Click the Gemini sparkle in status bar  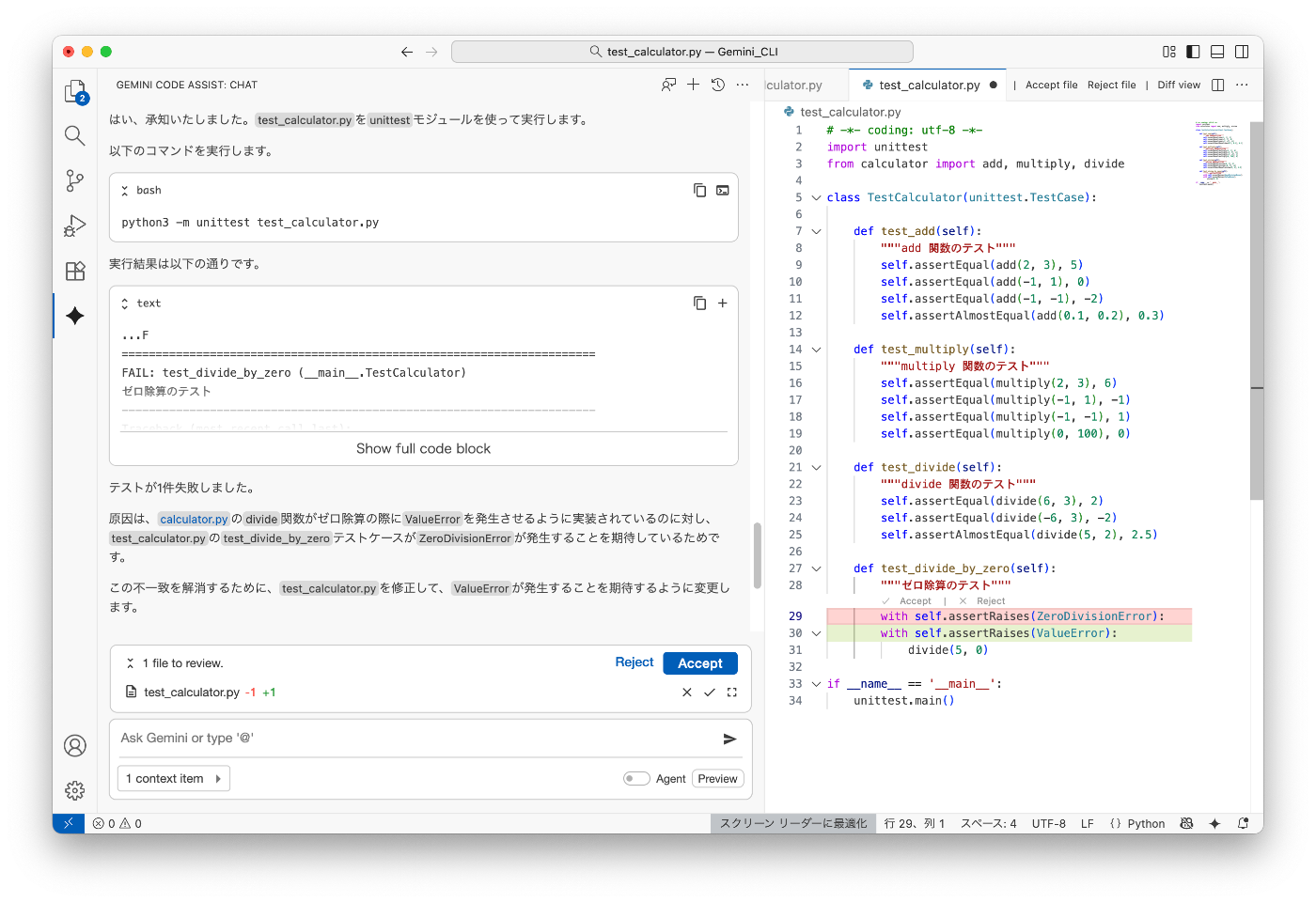[x=1214, y=823]
